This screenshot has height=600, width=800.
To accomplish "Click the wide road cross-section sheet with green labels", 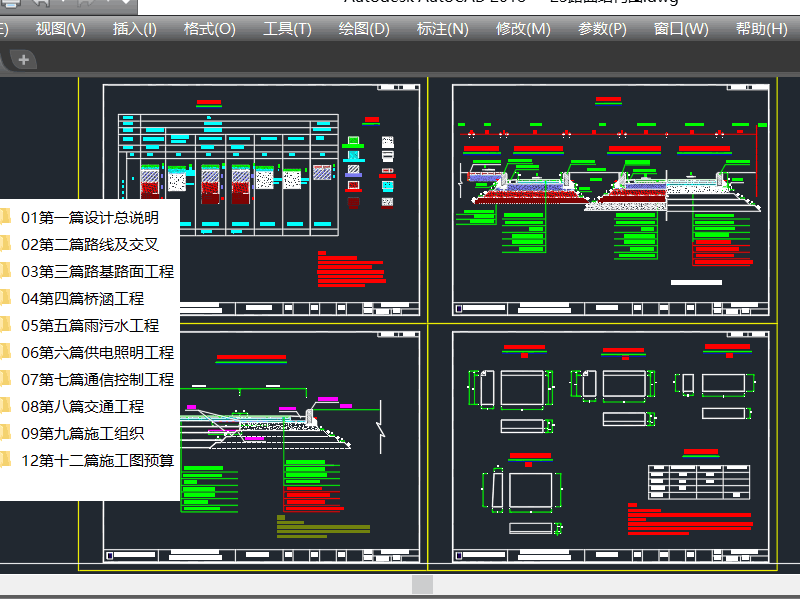I will click(611, 200).
